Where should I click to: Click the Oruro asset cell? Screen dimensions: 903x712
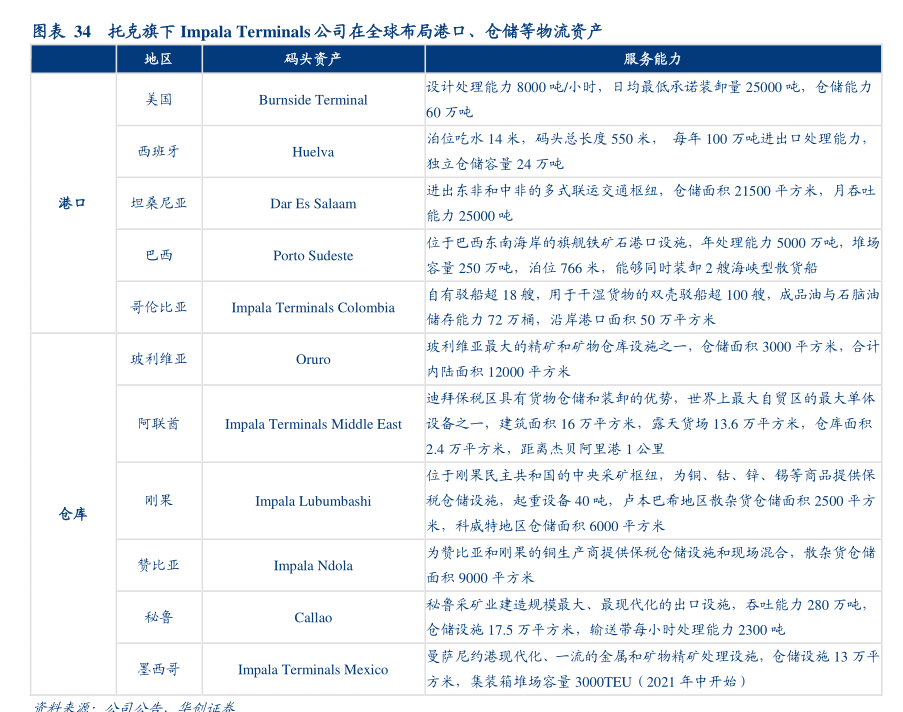click(x=313, y=360)
